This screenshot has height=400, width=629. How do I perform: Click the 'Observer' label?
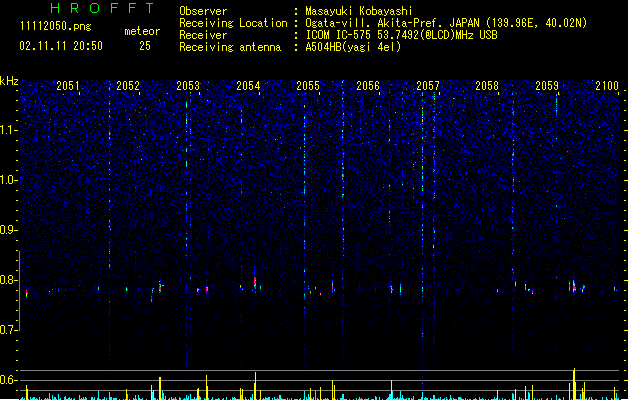tap(203, 11)
